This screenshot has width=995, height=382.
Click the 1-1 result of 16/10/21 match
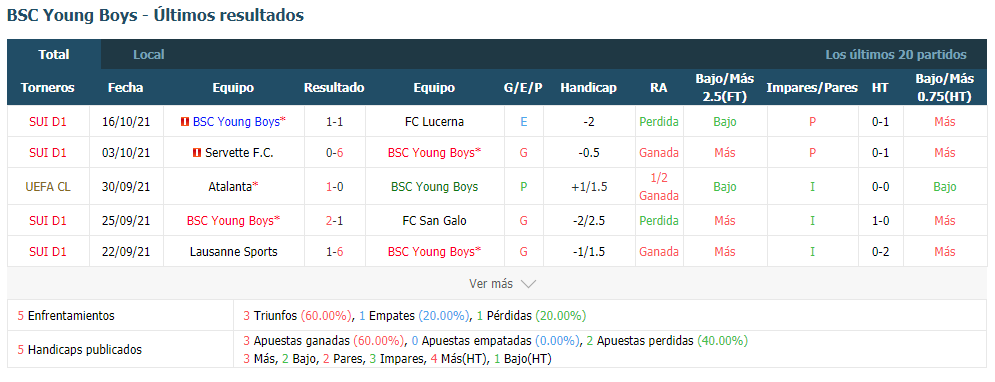334,122
